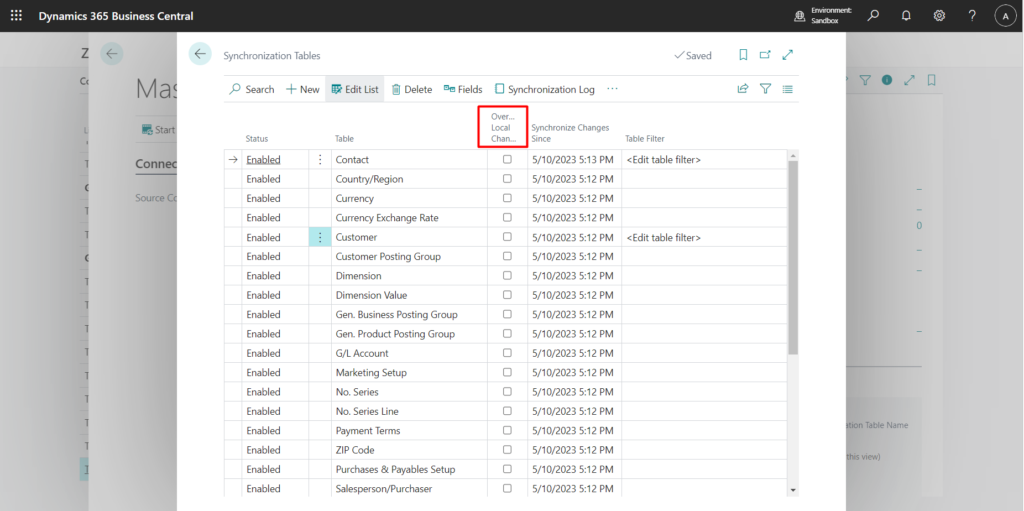This screenshot has width=1024, height=511.
Task: Click Overwrite Local Change column header
Action: pyautogui.click(x=503, y=127)
